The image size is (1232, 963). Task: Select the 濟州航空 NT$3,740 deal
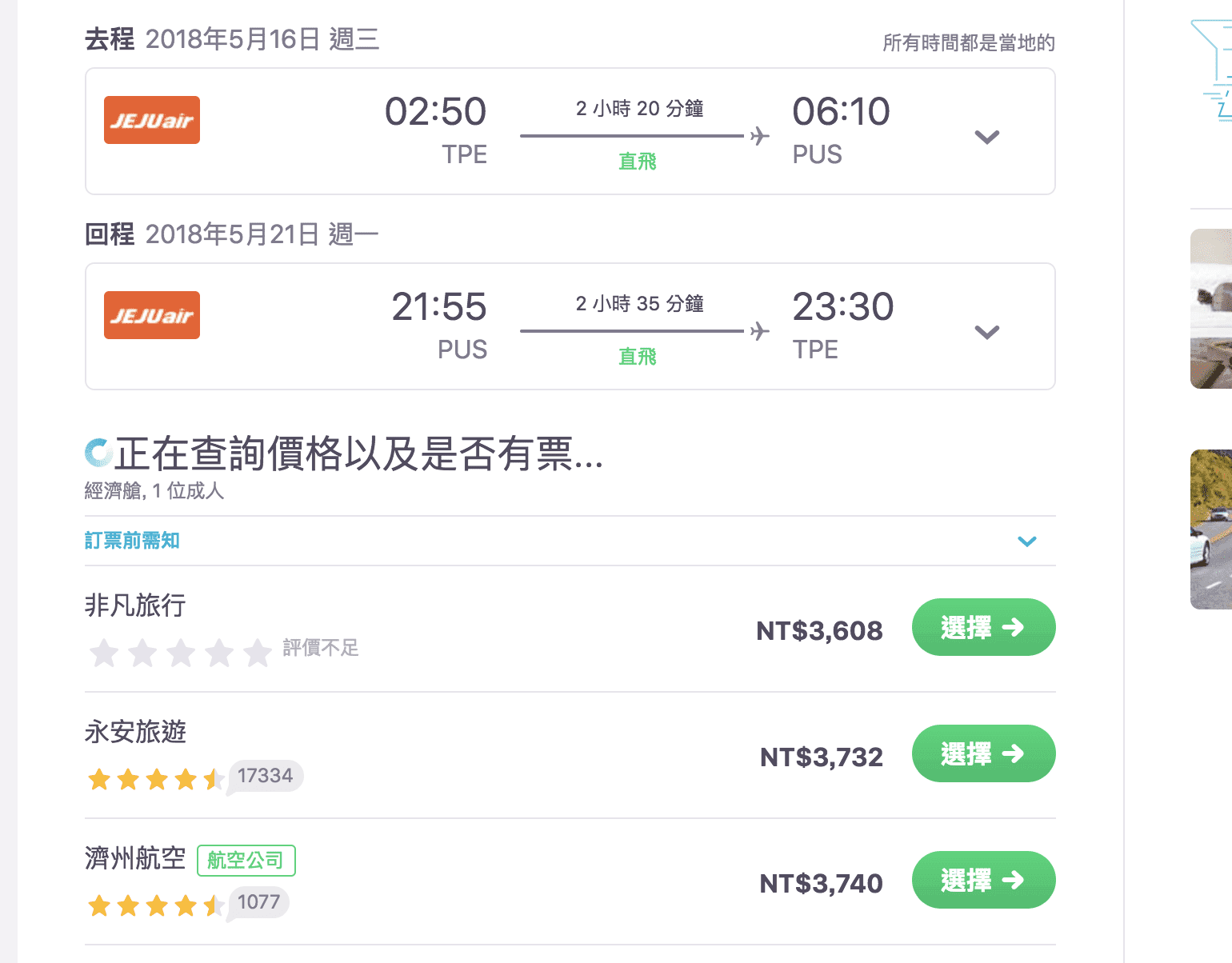point(983,880)
